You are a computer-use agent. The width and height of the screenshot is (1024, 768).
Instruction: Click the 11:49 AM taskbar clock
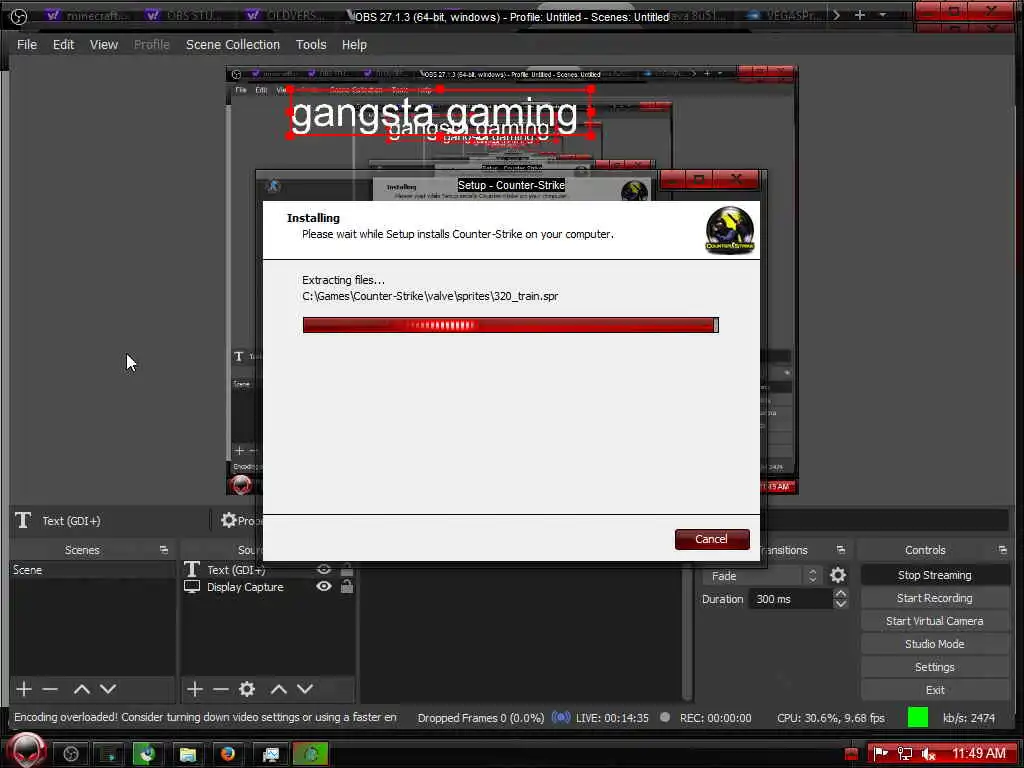tap(979, 753)
